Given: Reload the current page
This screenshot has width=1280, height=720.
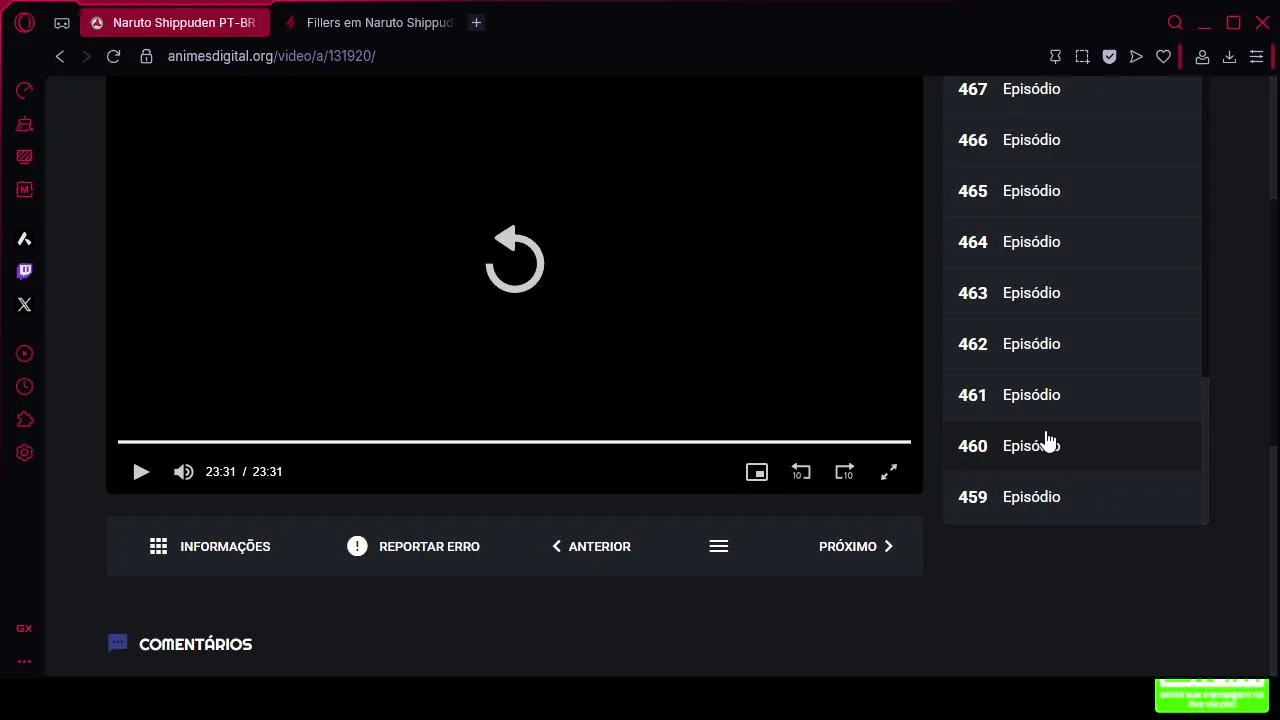Looking at the screenshot, I should 113,56.
